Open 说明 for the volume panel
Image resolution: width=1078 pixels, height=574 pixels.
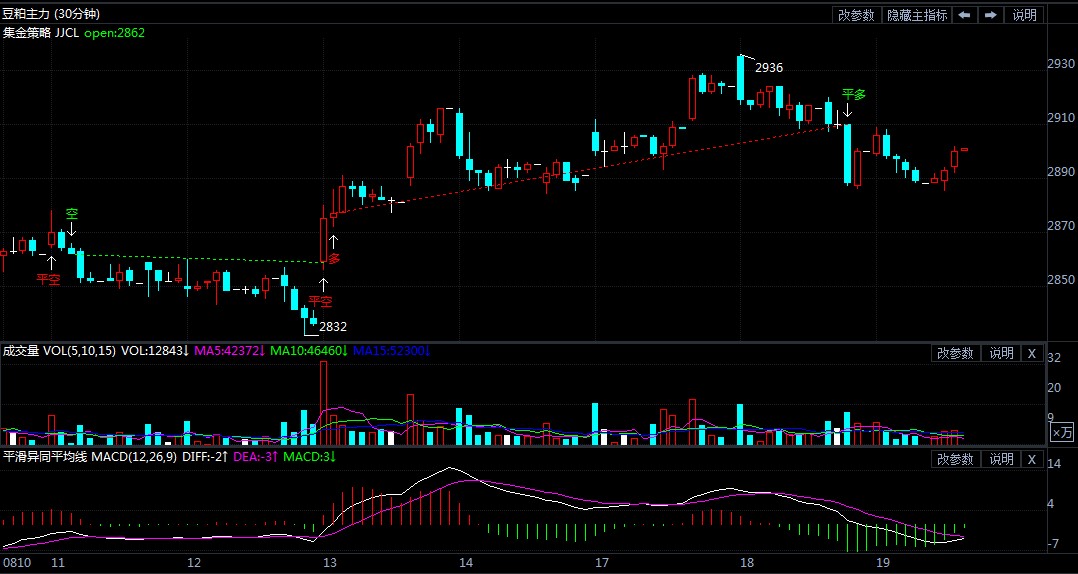pyautogui.click(x=1001, y=353)
